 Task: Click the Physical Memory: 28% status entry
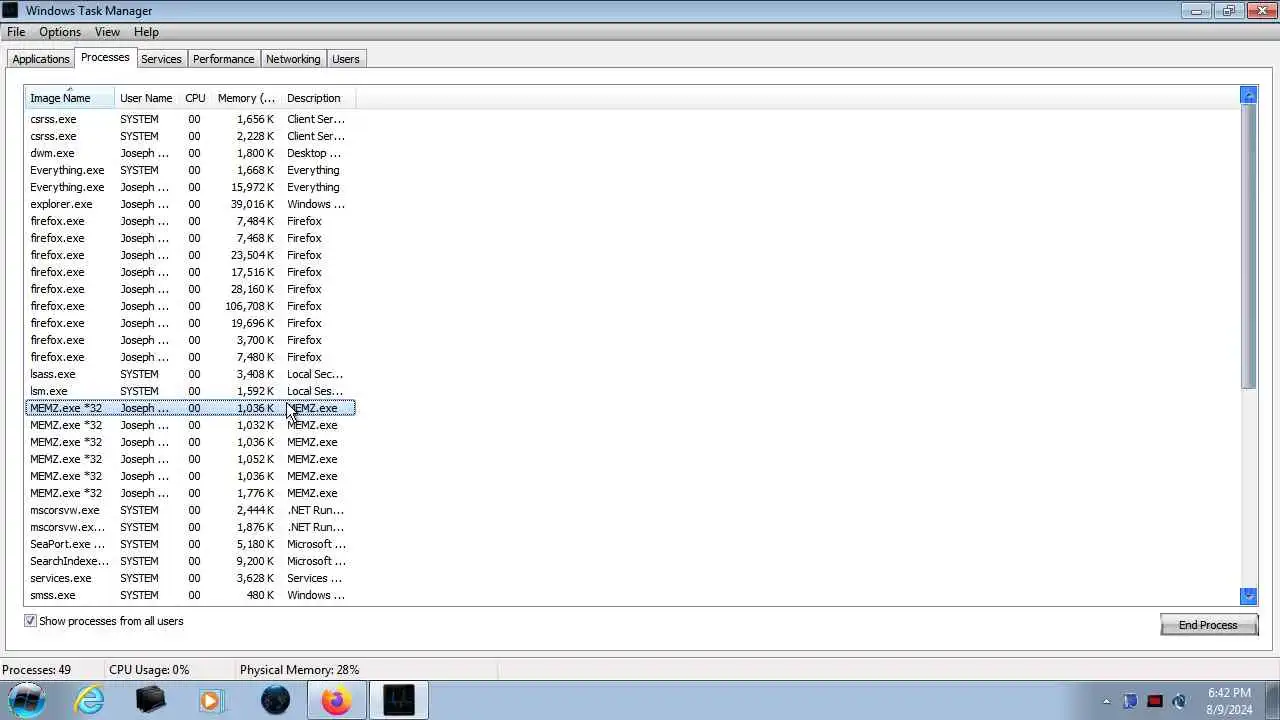pyautogui.click(x=299, y=670)
